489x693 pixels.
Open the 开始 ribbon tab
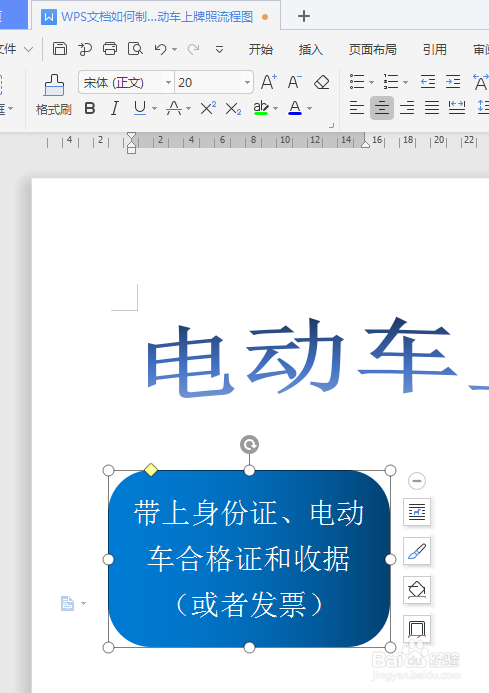click(260, 50)
